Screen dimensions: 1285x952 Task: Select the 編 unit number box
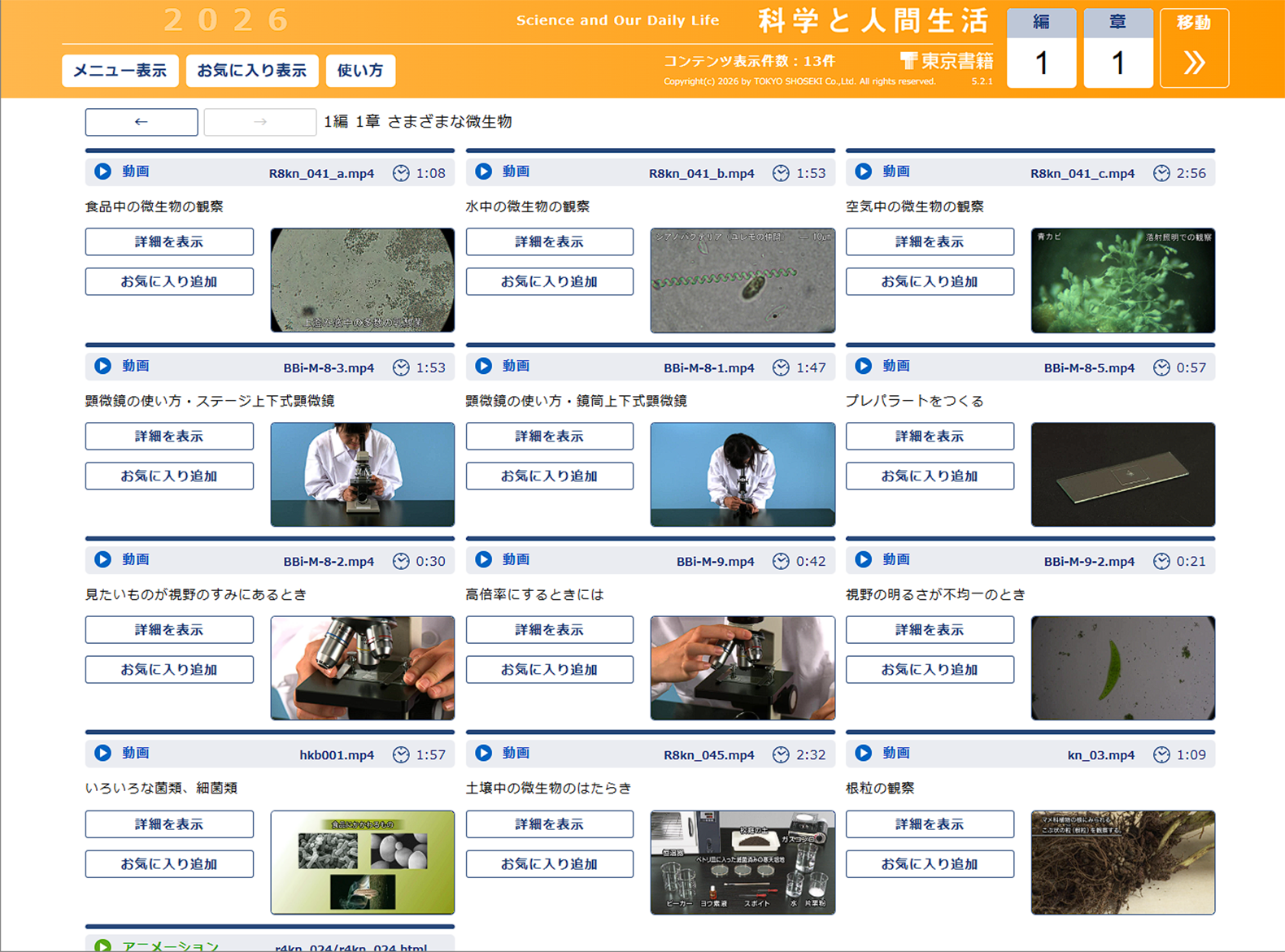click(1041, 62)
